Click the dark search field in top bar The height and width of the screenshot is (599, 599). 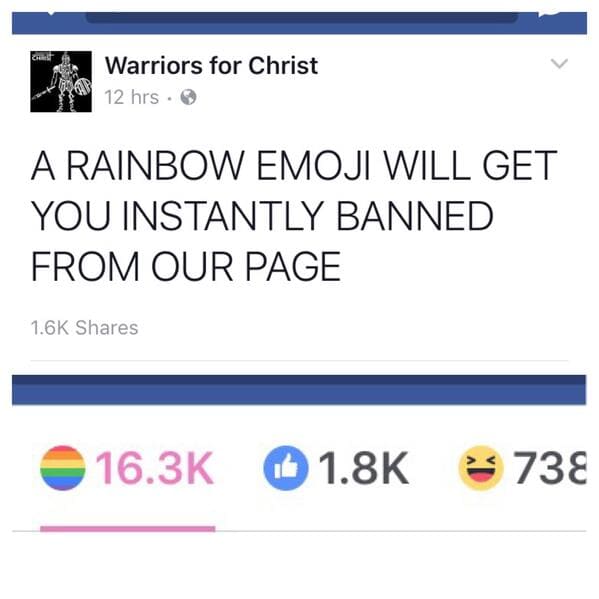click(302, 17)
